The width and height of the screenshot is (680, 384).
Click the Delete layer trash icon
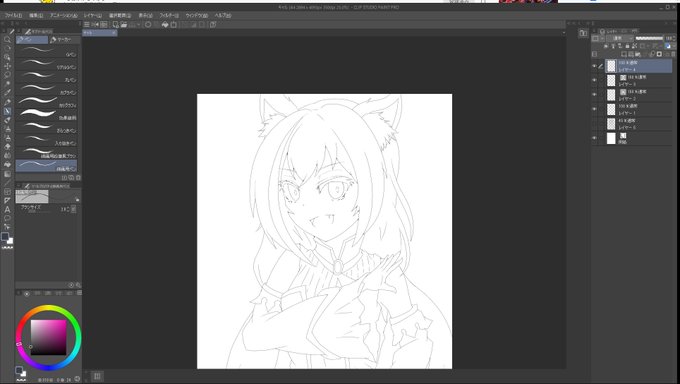(673, 54)
